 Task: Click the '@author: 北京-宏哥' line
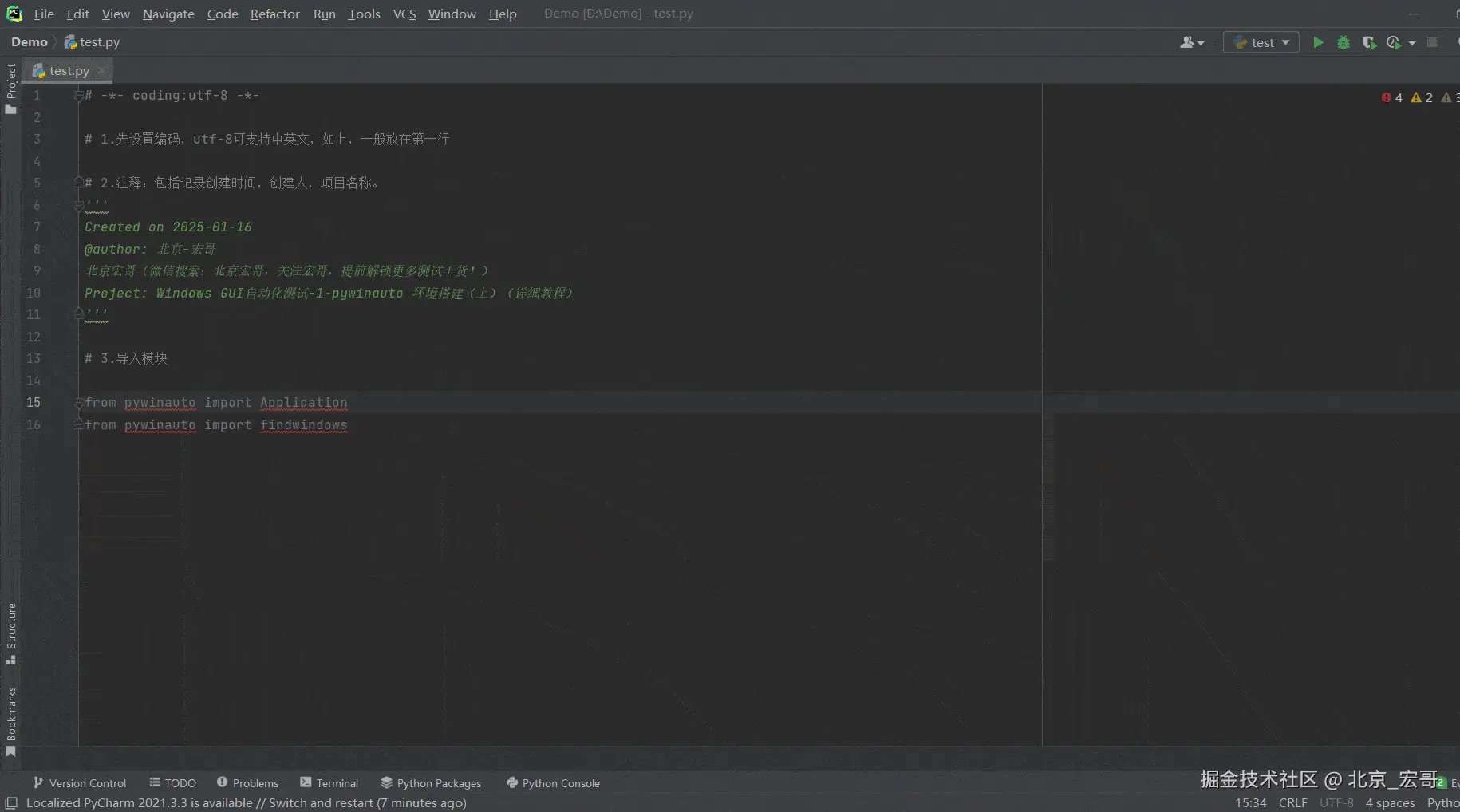pos(151,250)
